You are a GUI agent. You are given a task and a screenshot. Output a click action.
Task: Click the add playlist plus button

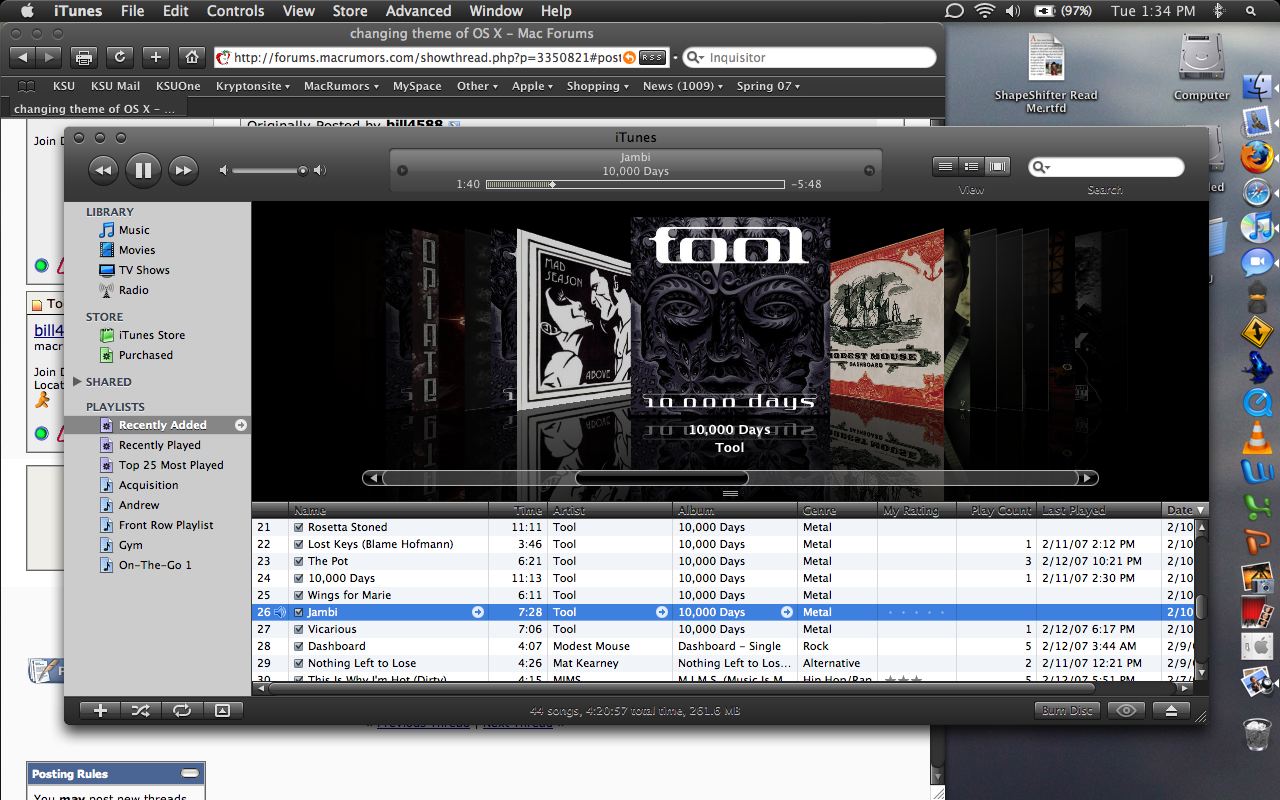coord(100,710)
